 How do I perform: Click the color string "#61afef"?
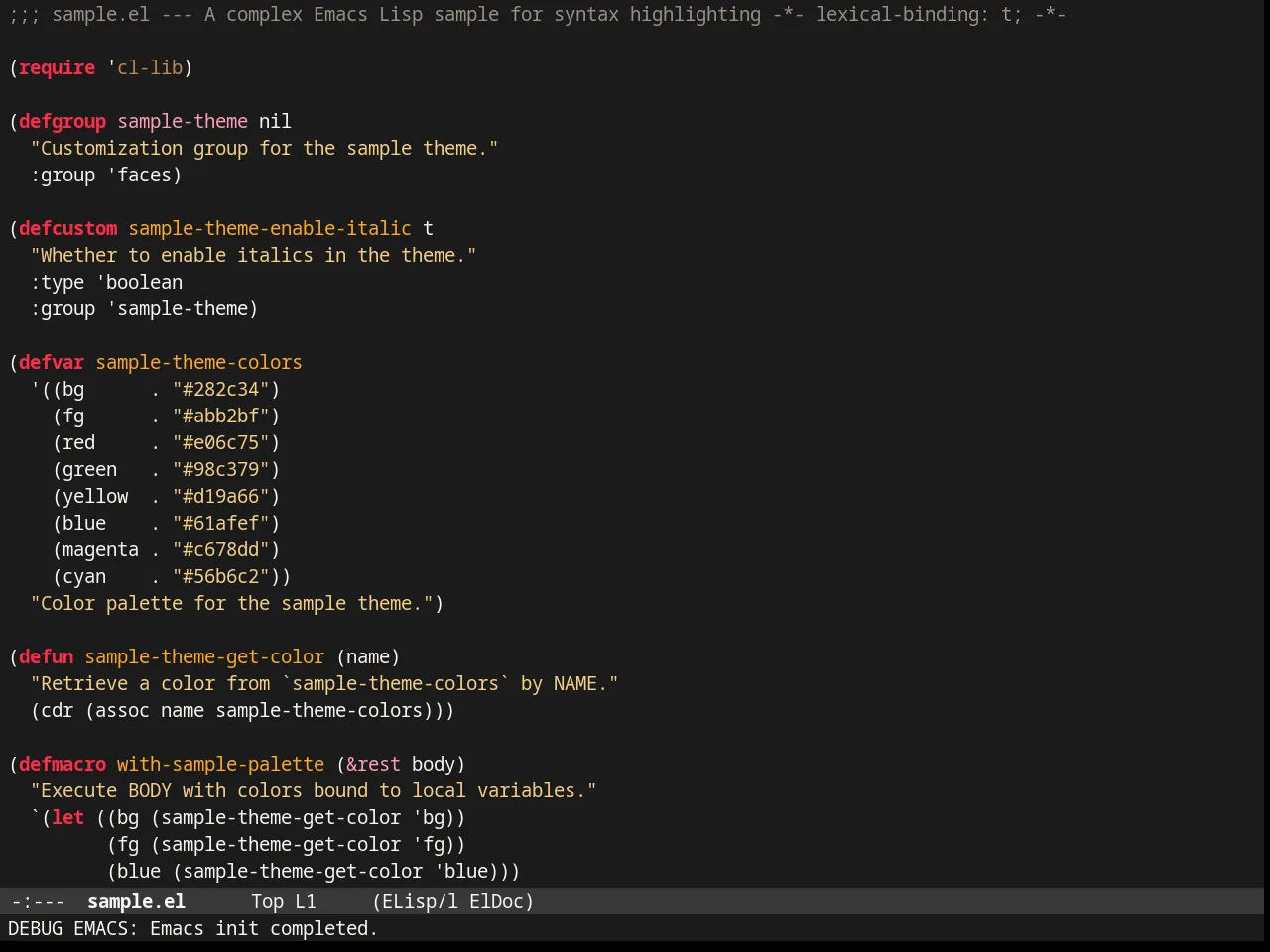(221, 523)
